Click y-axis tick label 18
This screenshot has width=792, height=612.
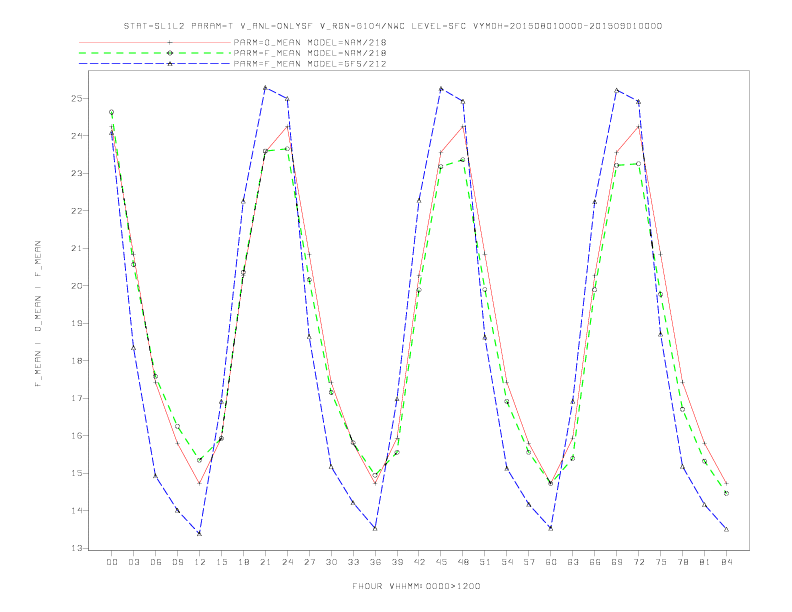[77, 361]
